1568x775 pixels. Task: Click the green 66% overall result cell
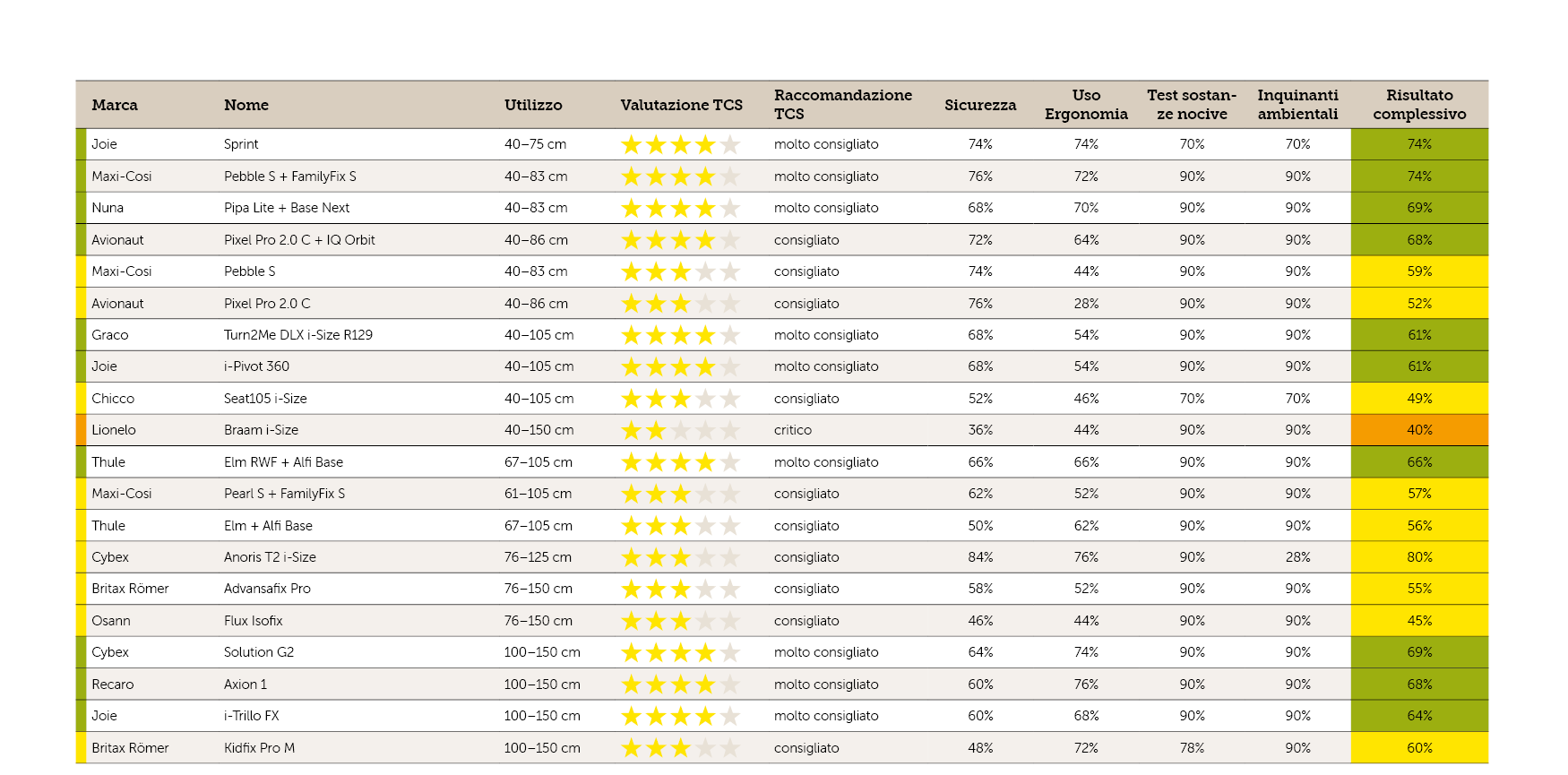pos(1419,462)
